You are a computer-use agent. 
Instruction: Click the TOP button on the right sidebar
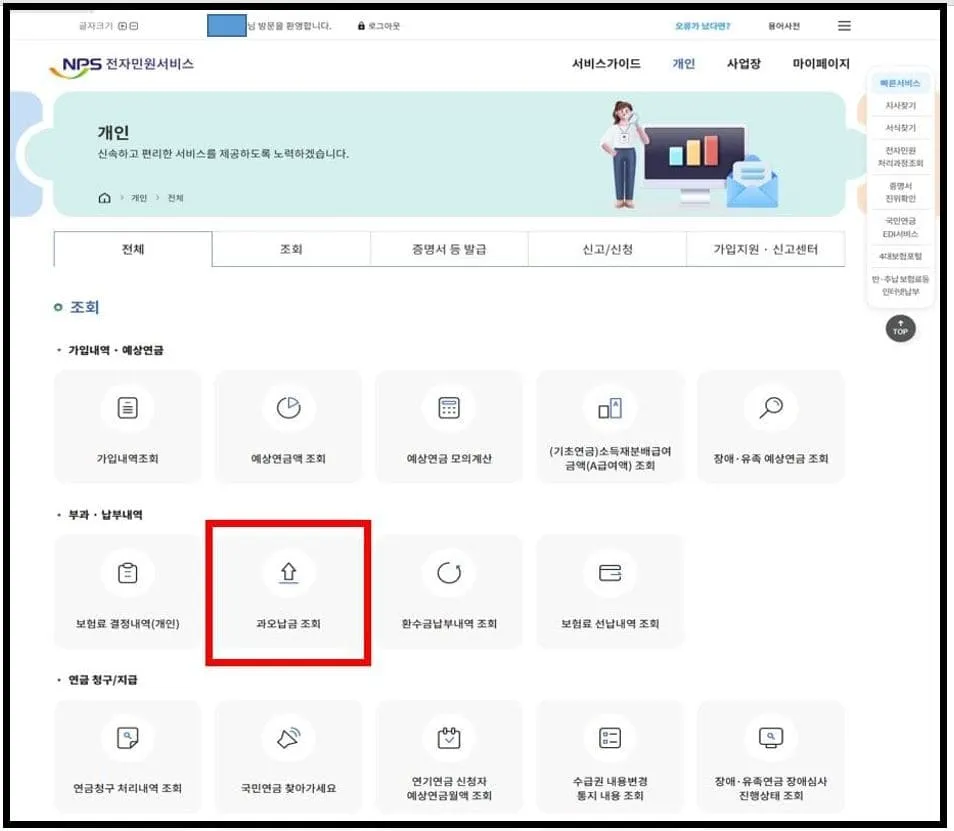(x=899, y=329)
